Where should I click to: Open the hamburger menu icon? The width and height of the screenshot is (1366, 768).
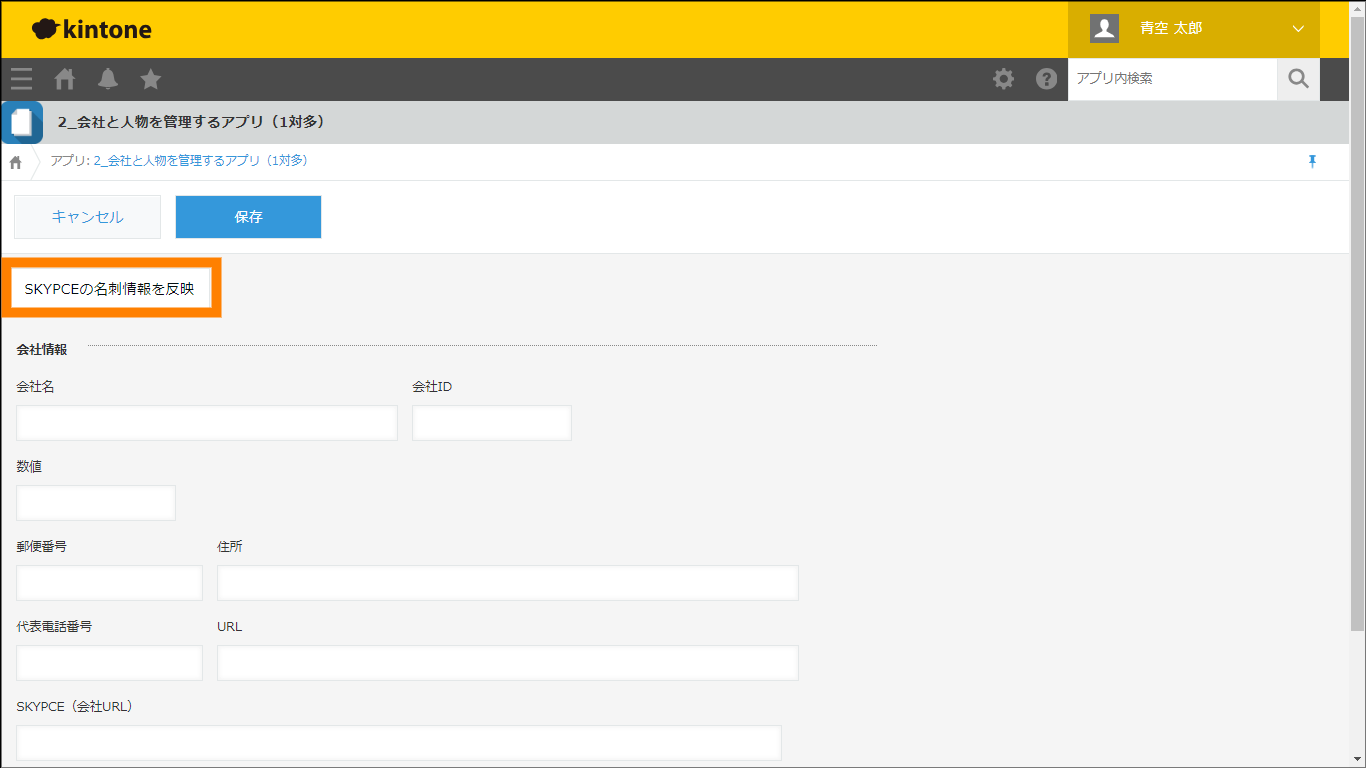[x=21, y=79]
